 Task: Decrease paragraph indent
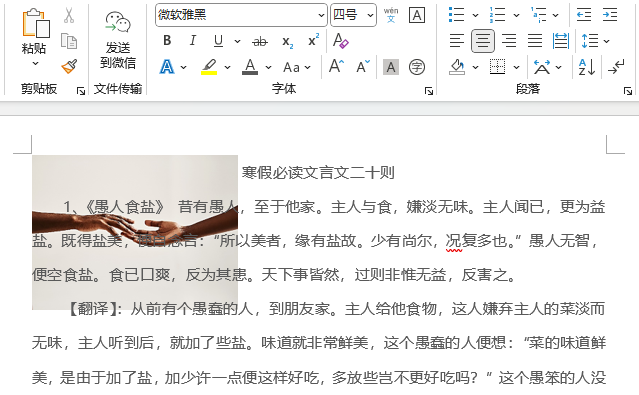point(584,15)
